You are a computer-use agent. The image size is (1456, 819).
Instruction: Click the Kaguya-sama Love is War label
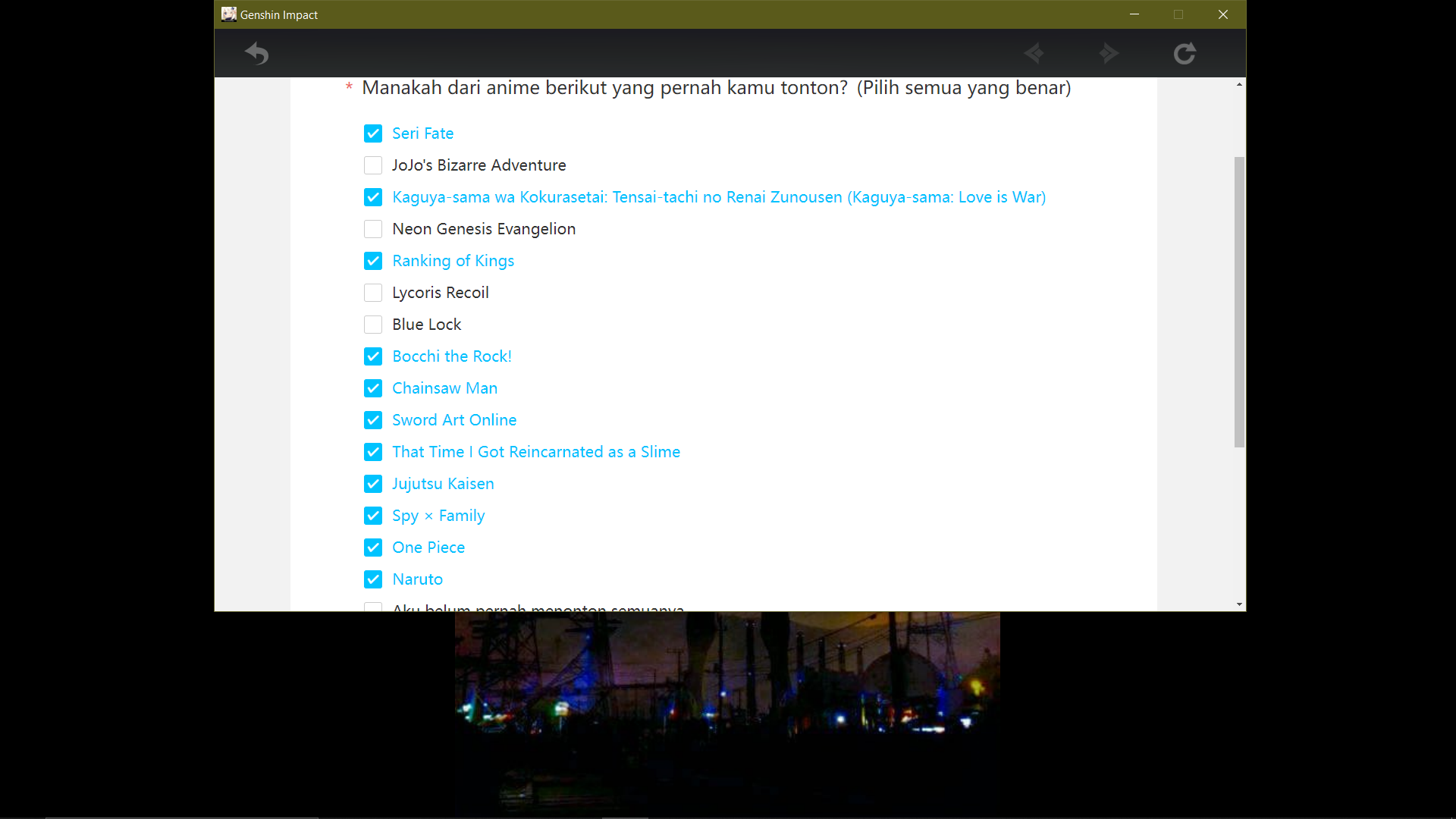[718, 197]
